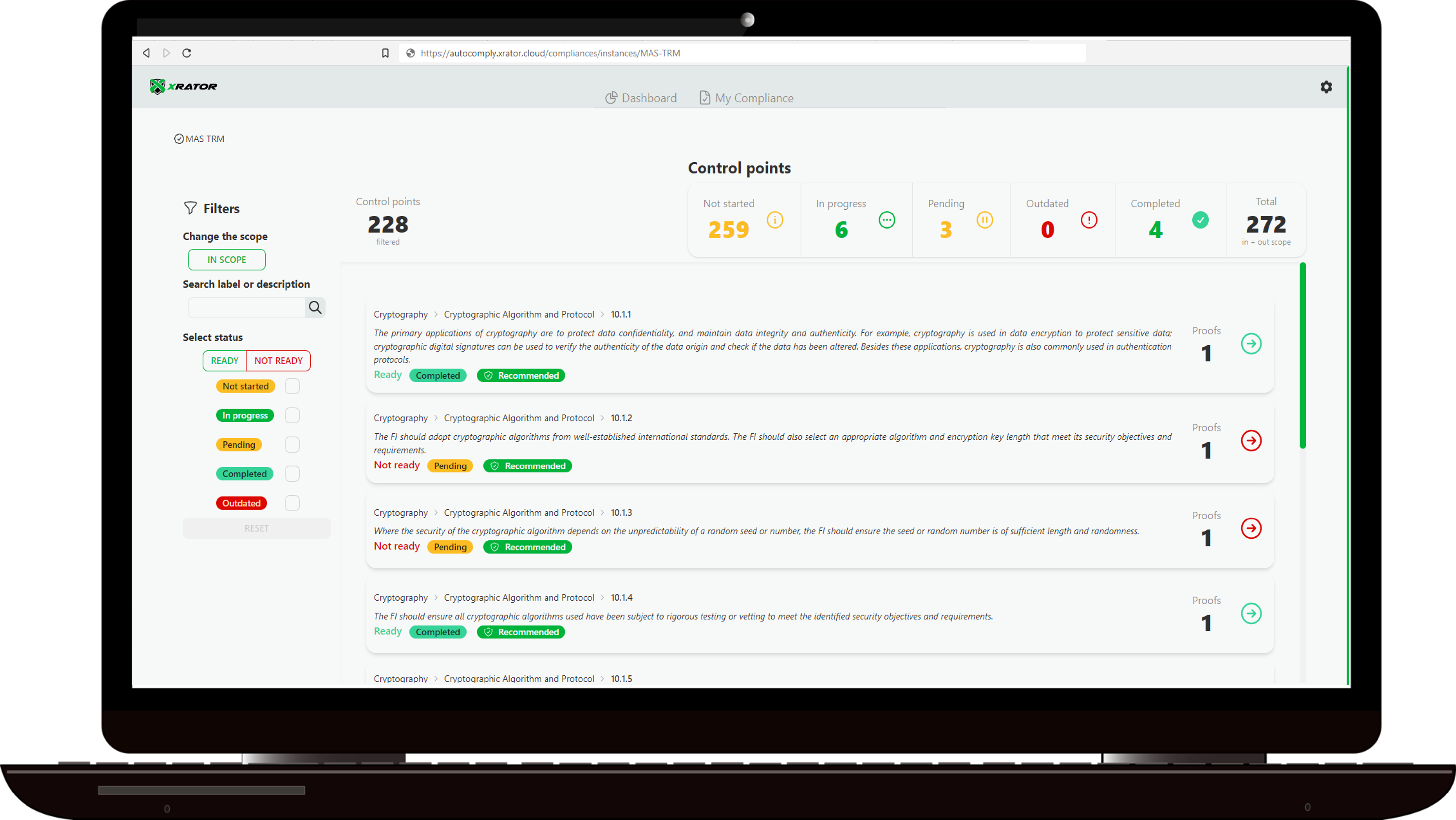Expand the Cryptography breadcrumb chevron on 10.1.3
1456x820 pixels.
point(435,512)
